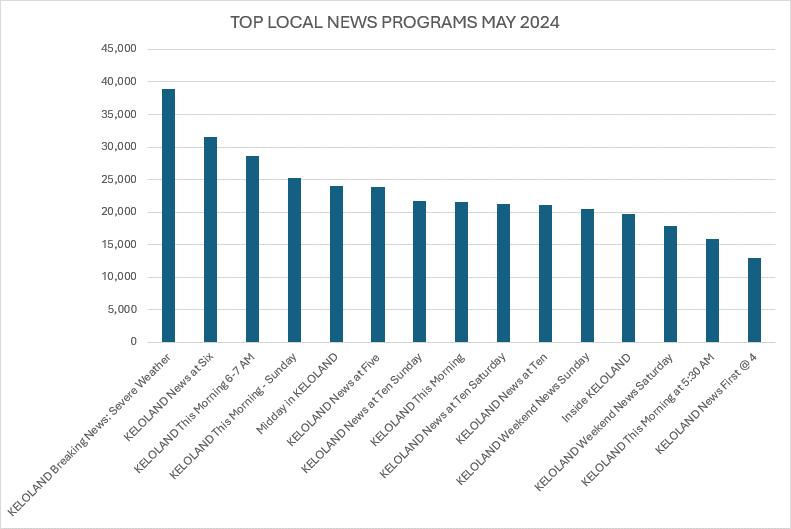Click the KELOLAND News at Five bar
The image size is (791, 529).
[378, 264]
